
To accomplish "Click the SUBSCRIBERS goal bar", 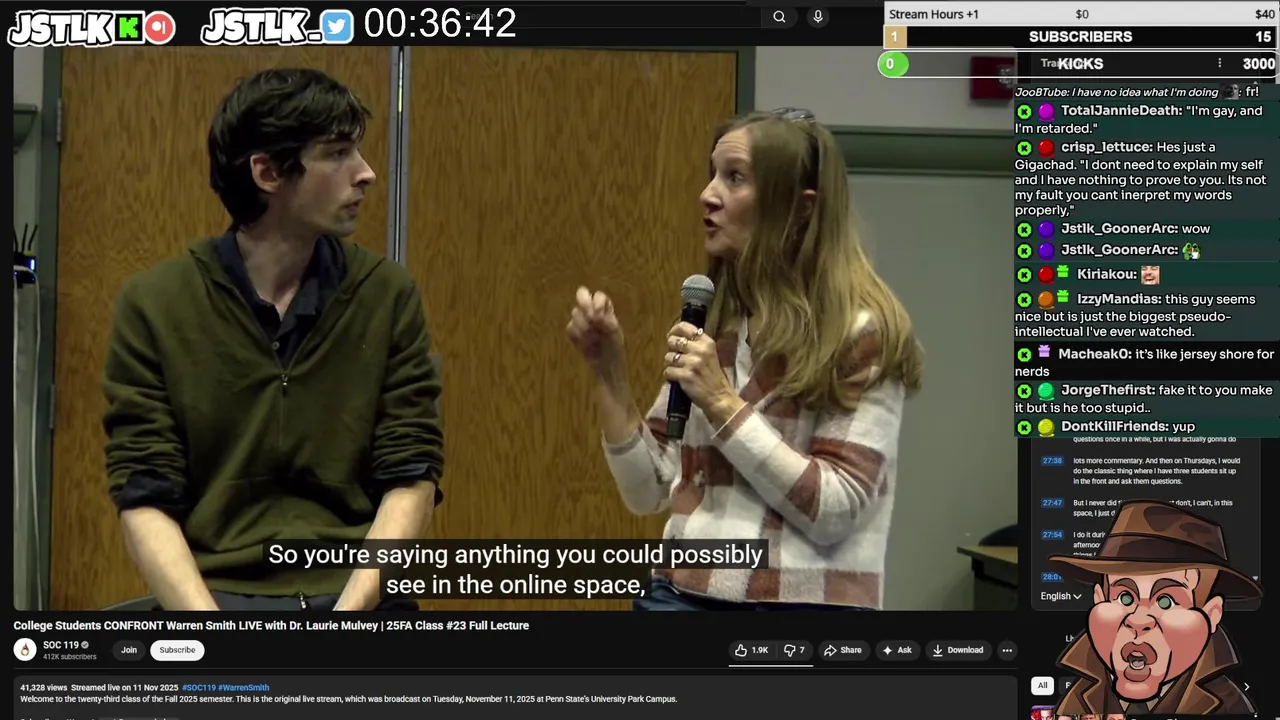I will pyautogui.click(x=1080, y=37).
